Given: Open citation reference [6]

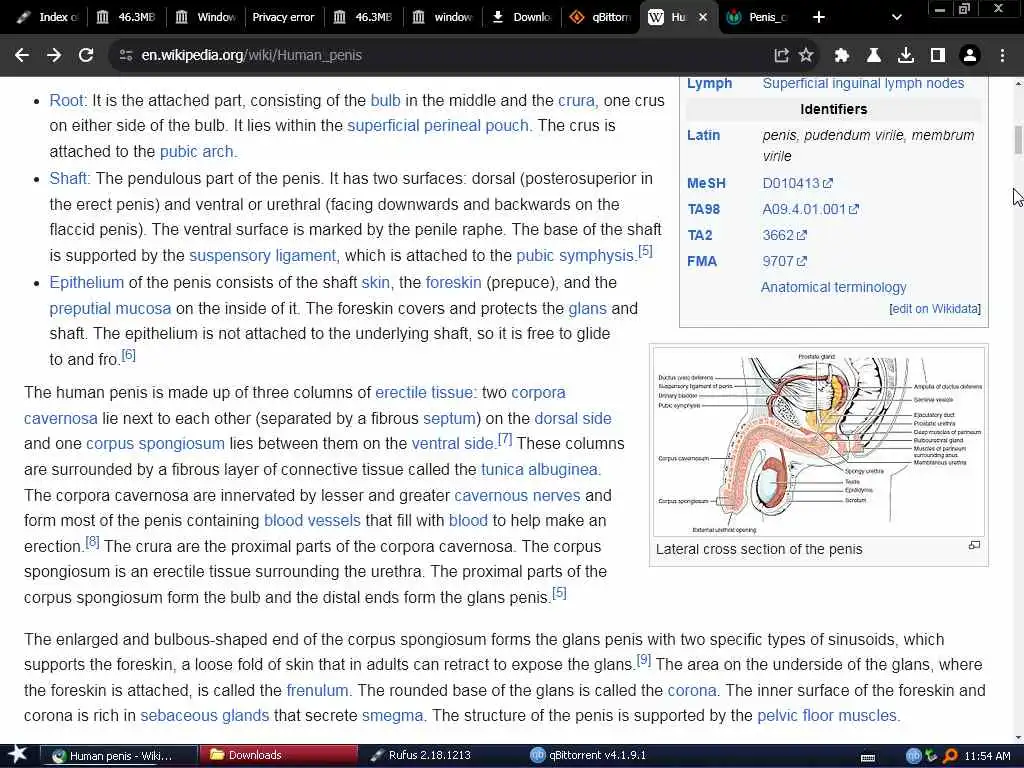Looking at the screenshot, I should point(129,355).
